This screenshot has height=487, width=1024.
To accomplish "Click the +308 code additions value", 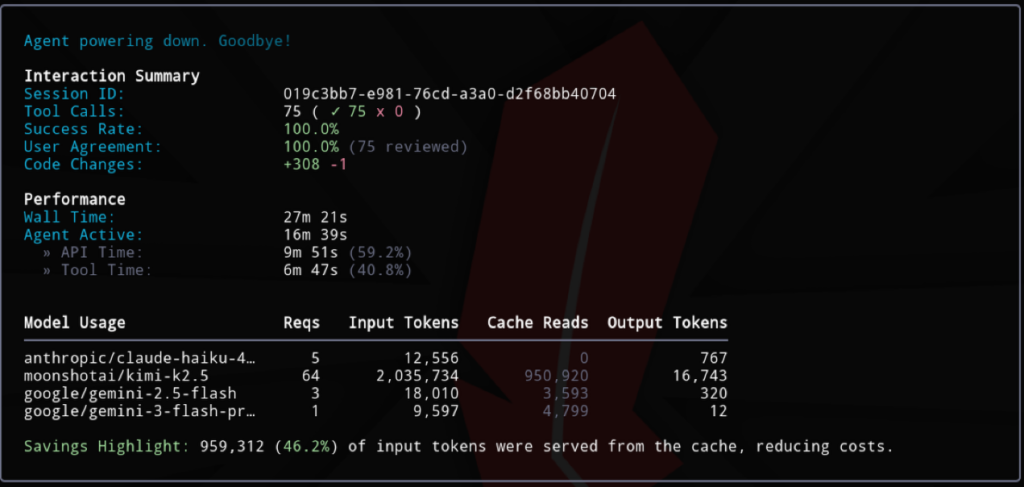I will (x=302, y=164).
